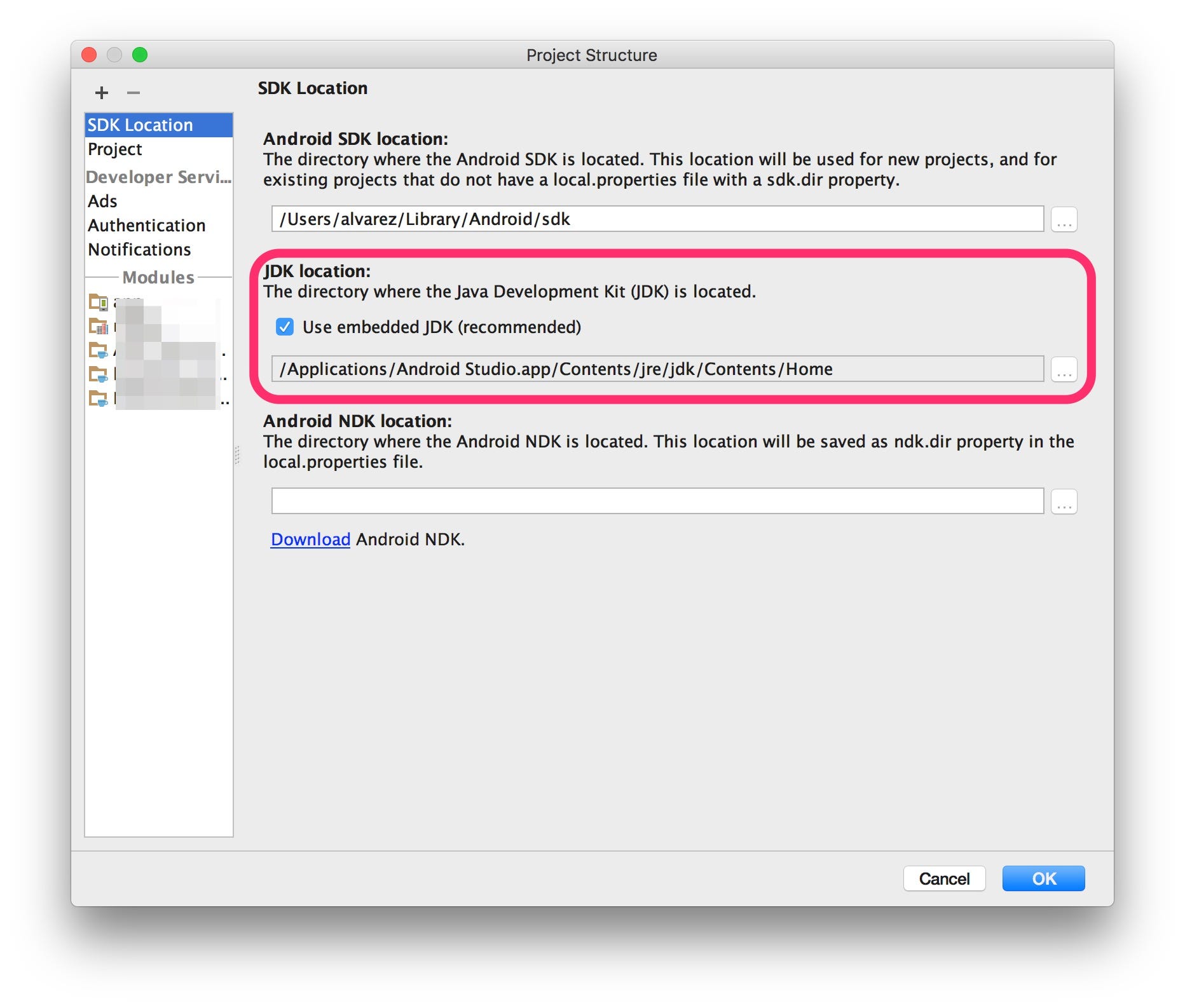The image size is (1185, 1008).
Task: Open the Authentication settings page
Action: (x=147, y=225)
